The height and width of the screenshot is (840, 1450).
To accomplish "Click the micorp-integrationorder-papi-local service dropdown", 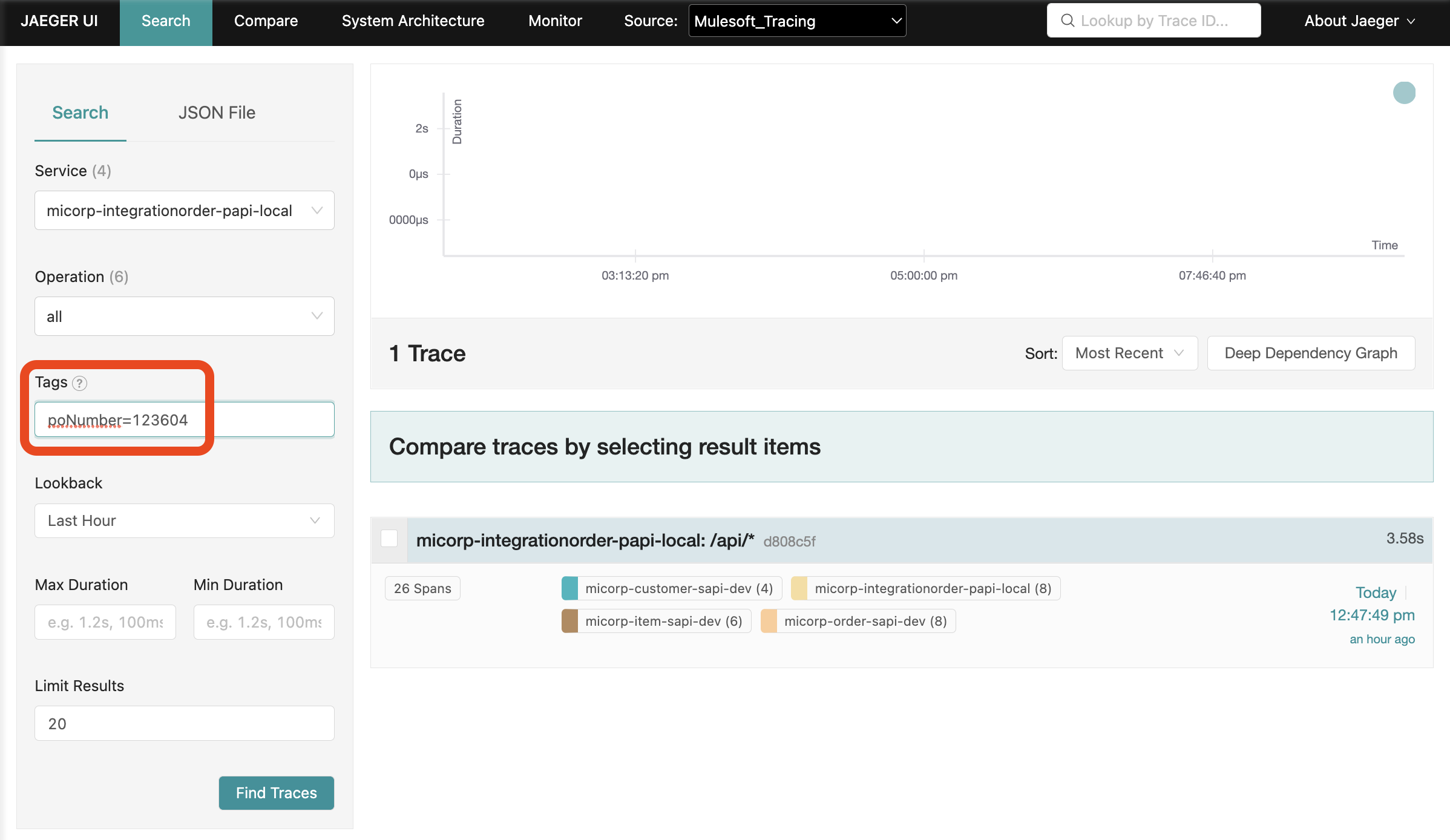I will coord(184,210).
